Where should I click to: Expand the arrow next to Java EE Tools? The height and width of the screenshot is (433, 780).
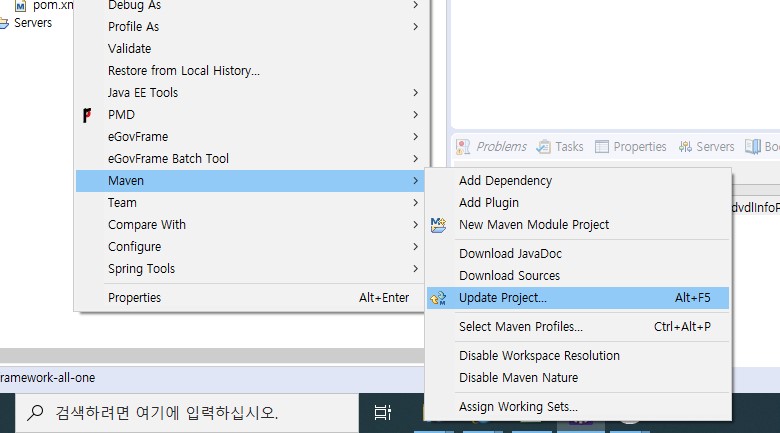[415, 93]
